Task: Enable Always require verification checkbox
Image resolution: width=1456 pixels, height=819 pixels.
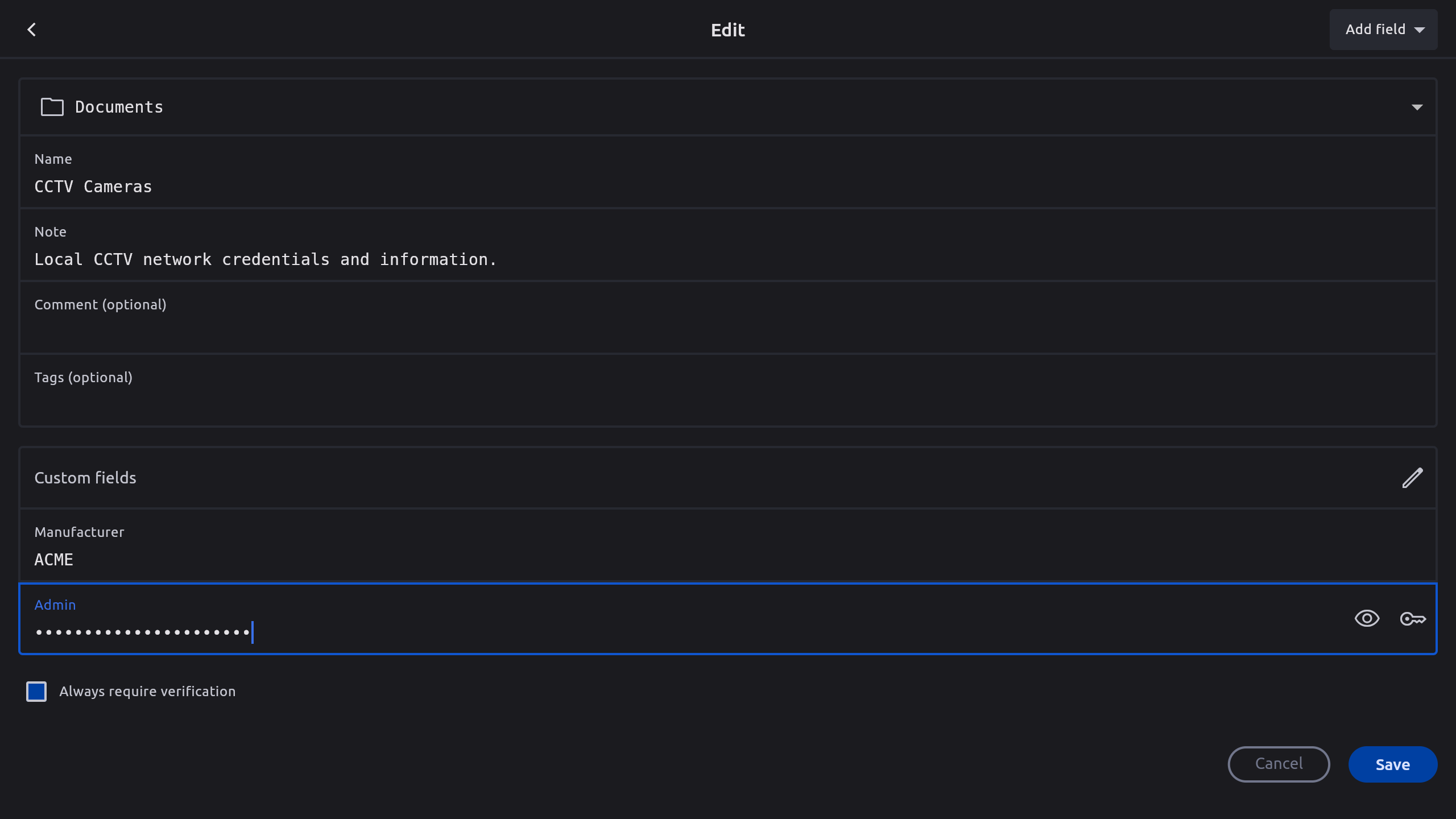Action: 36,692
